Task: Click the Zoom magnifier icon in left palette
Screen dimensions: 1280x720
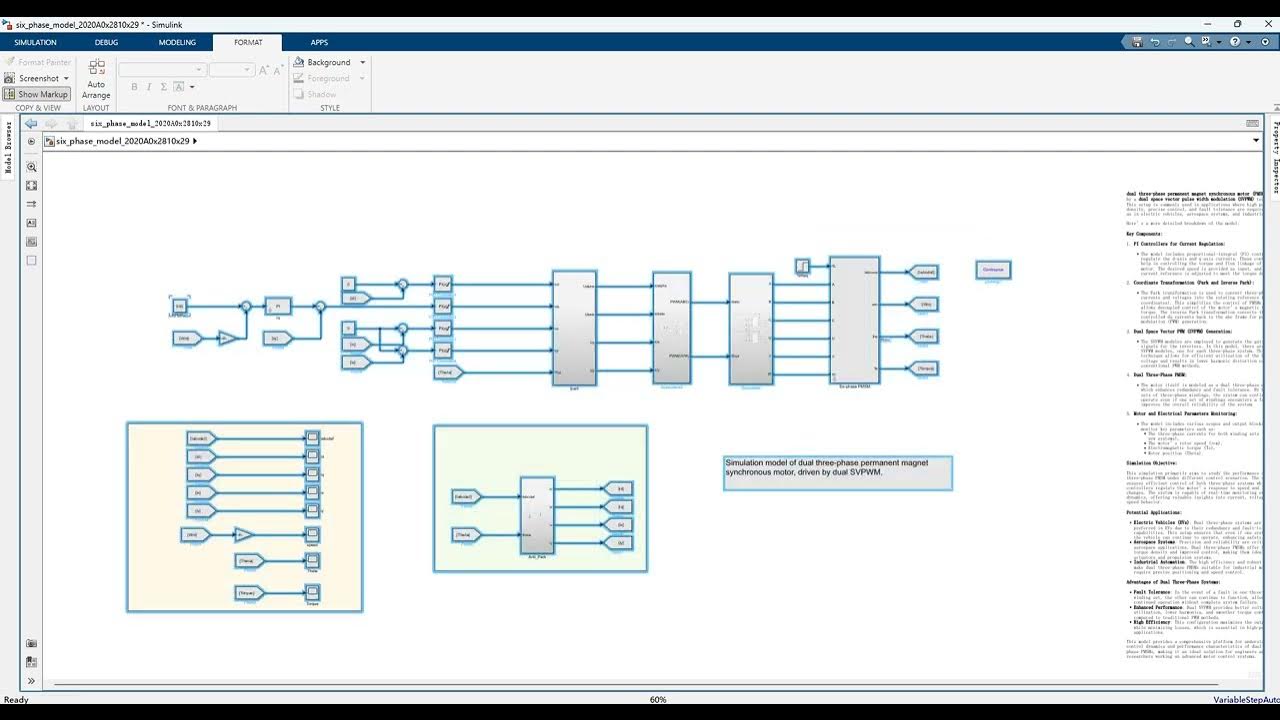Action: pos(31,167)
